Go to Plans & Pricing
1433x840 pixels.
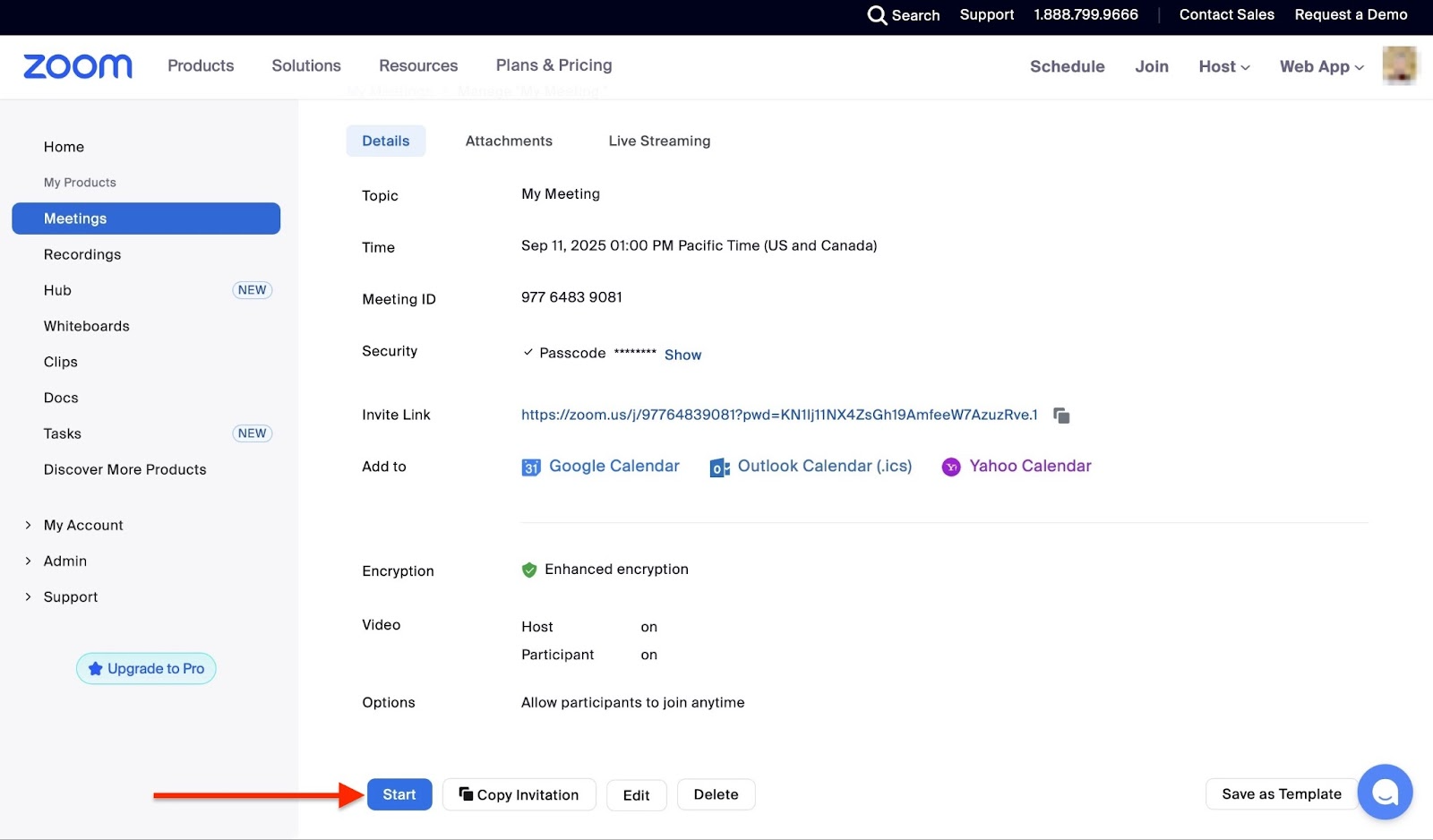[554, 65]
